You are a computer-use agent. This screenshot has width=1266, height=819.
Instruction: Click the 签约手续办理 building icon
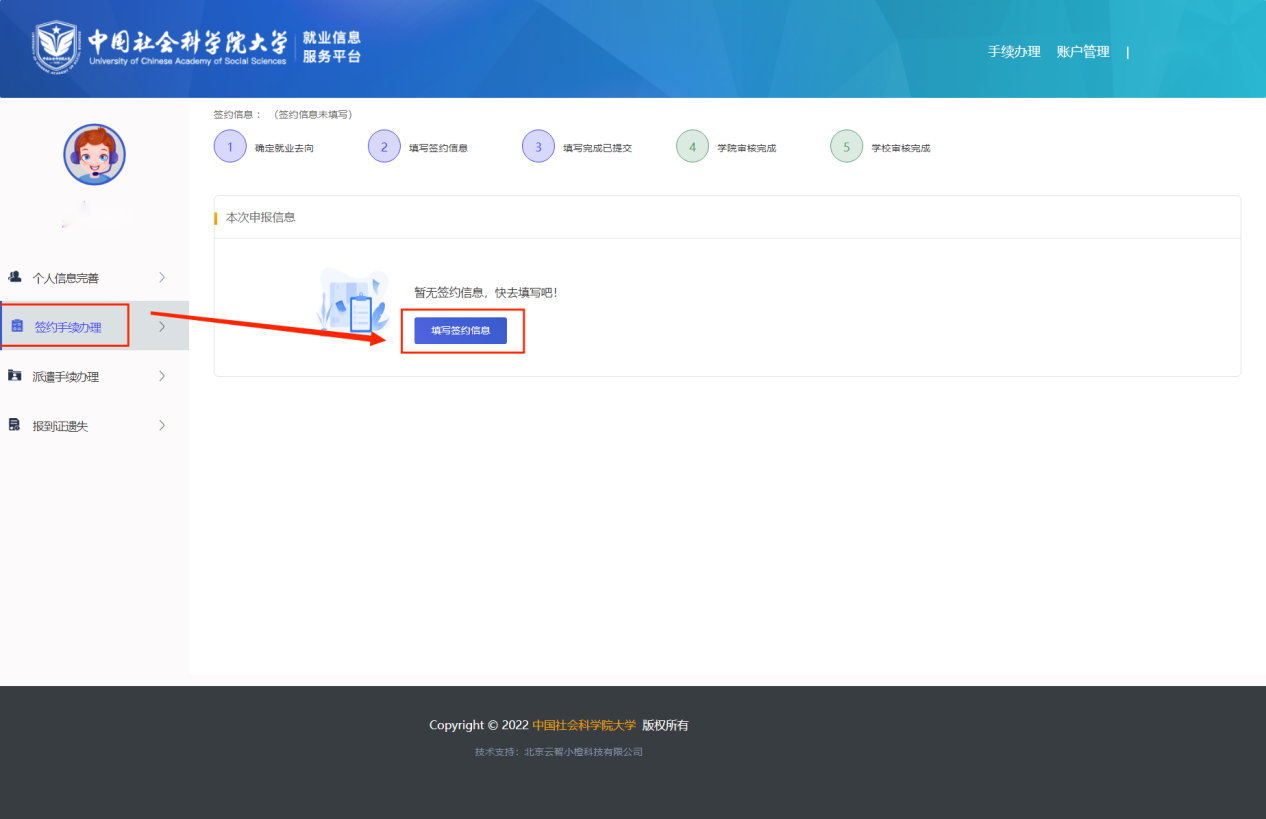[17, 326]
